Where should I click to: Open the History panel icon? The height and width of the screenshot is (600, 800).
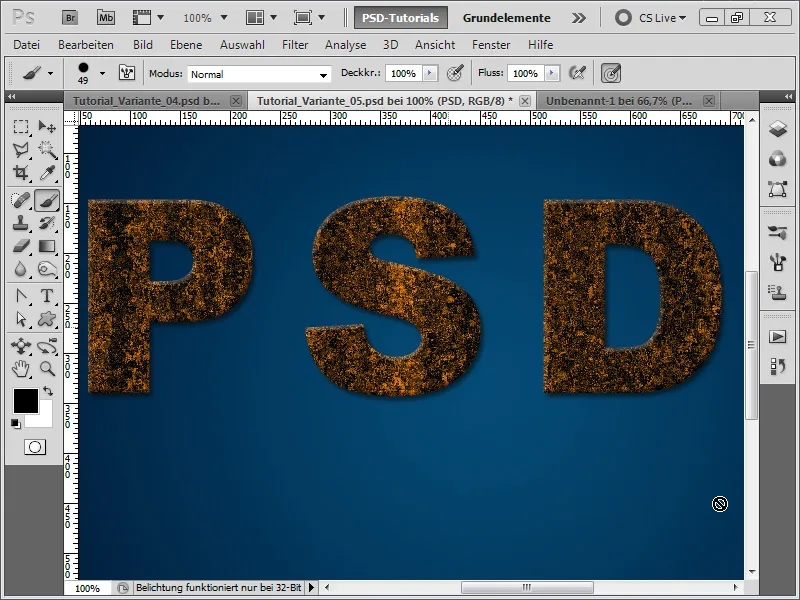tap(778, 366)
